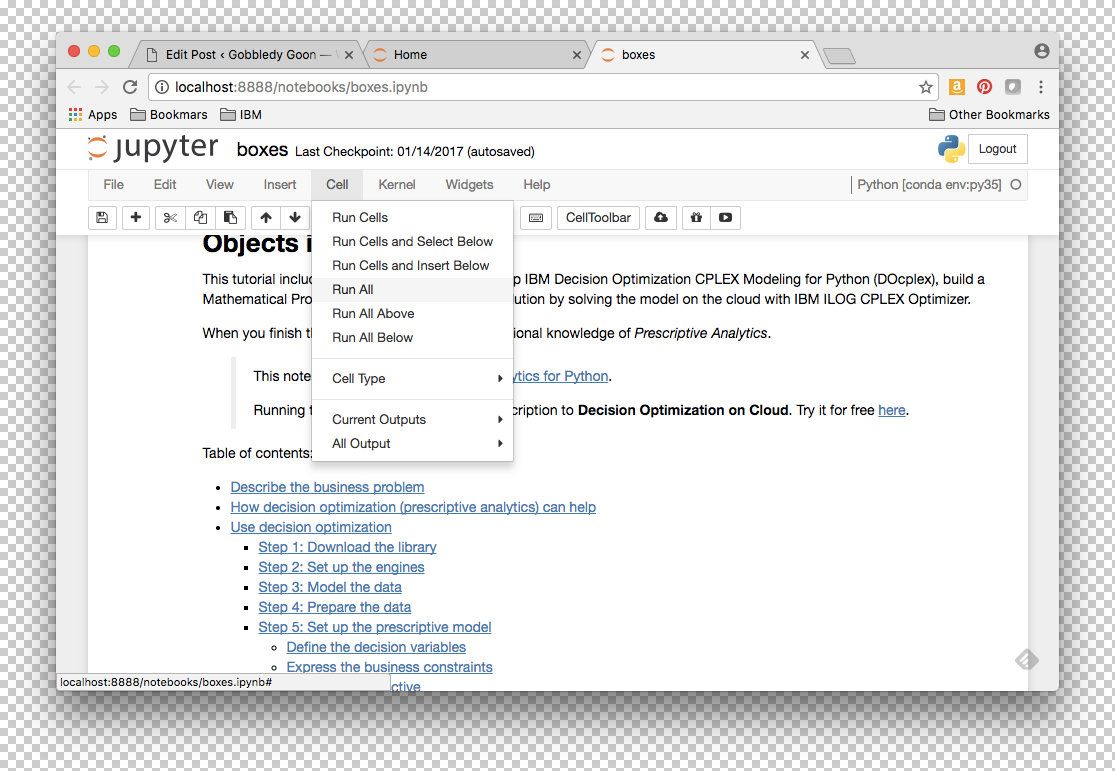This screenshot has width=1115, height=771.
Task: Open the Bookmars bookmarks folder
Action: 169,115
